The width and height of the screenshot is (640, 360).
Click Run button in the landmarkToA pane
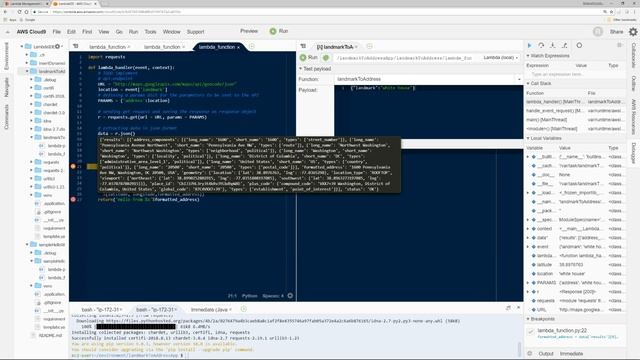(309, 58)
